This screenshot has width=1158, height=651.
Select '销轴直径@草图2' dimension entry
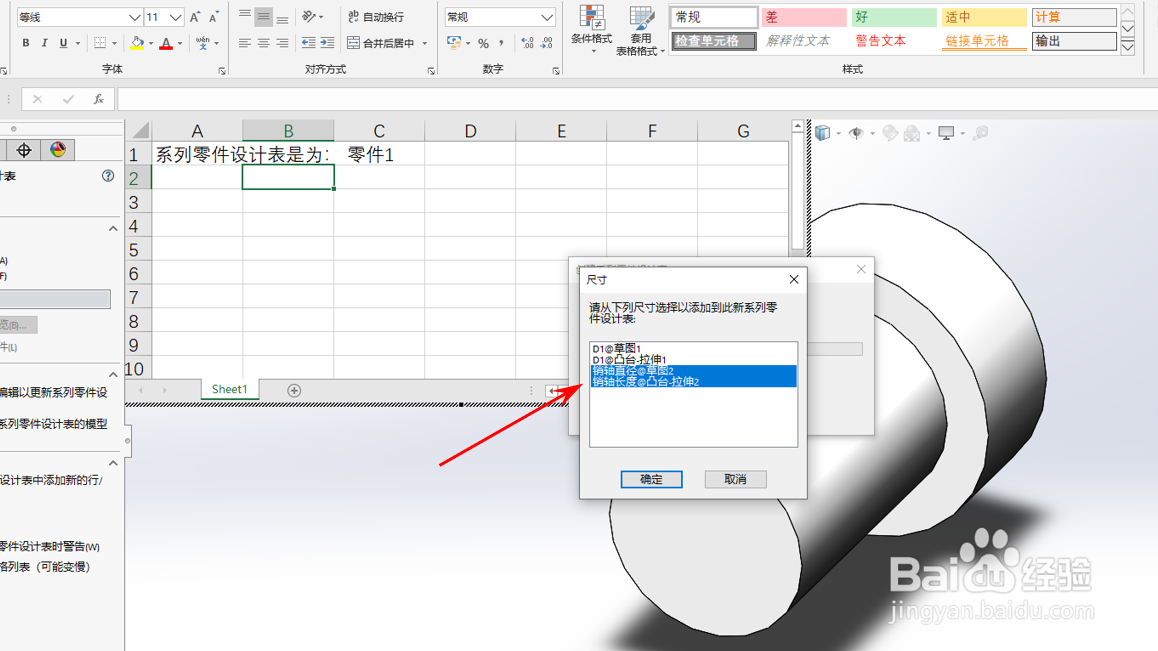click(693, 370)
